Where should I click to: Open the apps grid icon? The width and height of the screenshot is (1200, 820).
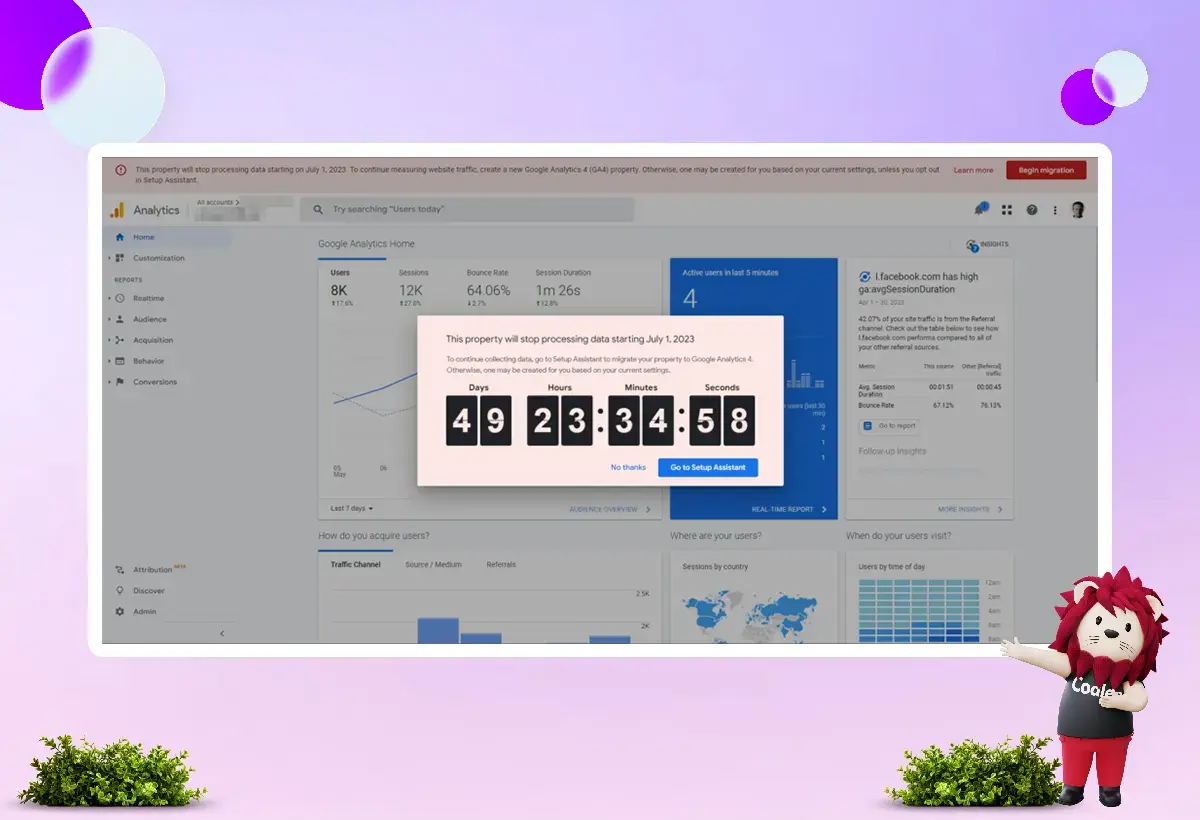pyautogui.click(x=1007, y=210)
